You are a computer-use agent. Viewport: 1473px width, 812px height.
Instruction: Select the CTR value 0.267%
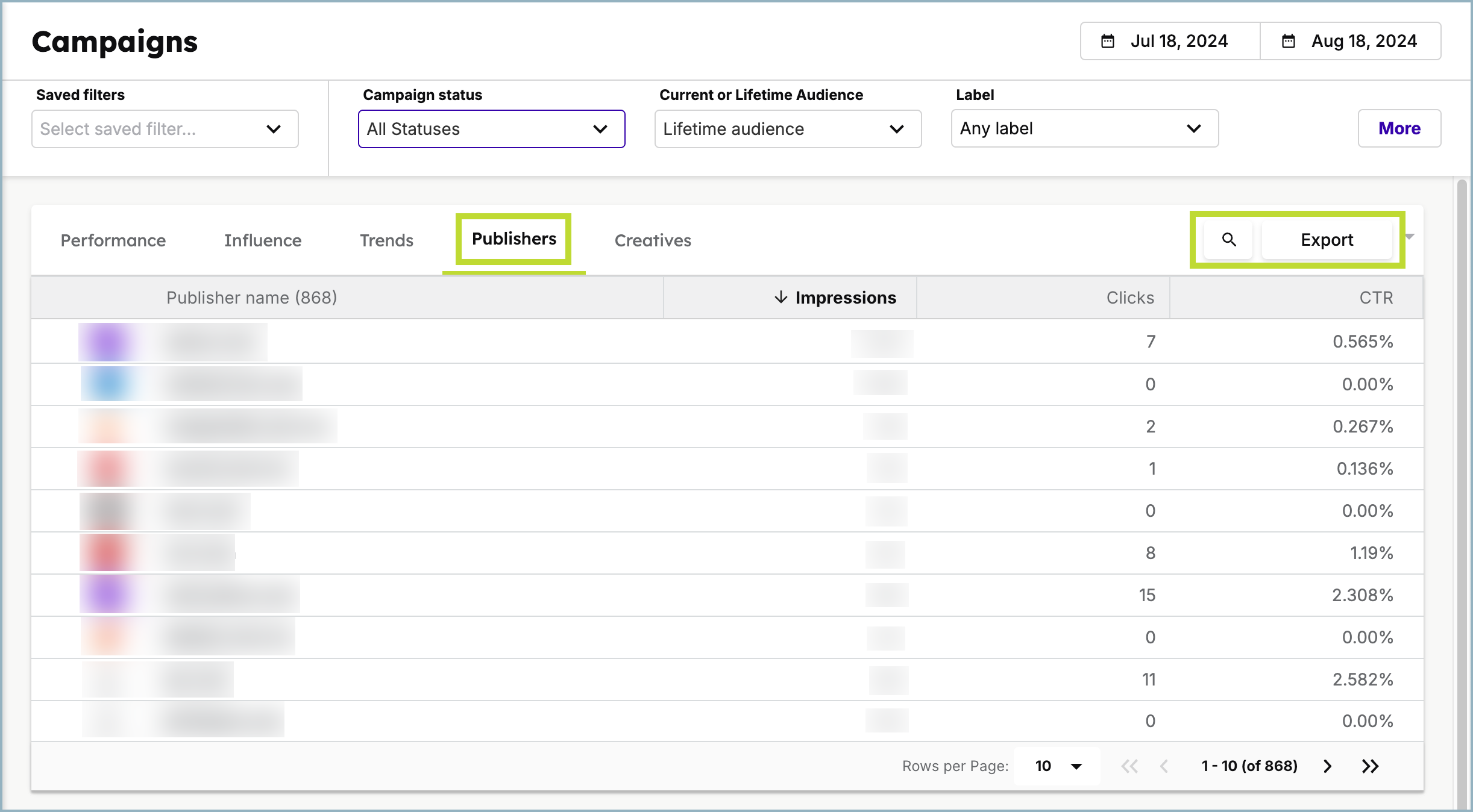click(1363, 426)
